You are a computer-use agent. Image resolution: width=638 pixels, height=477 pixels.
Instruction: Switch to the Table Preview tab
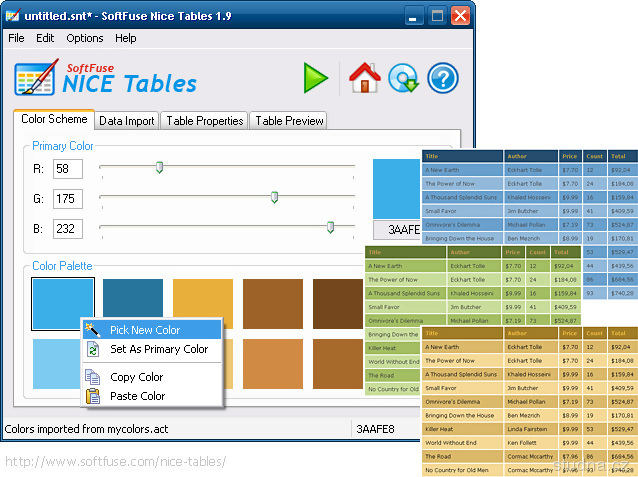(x=289, y=121)
